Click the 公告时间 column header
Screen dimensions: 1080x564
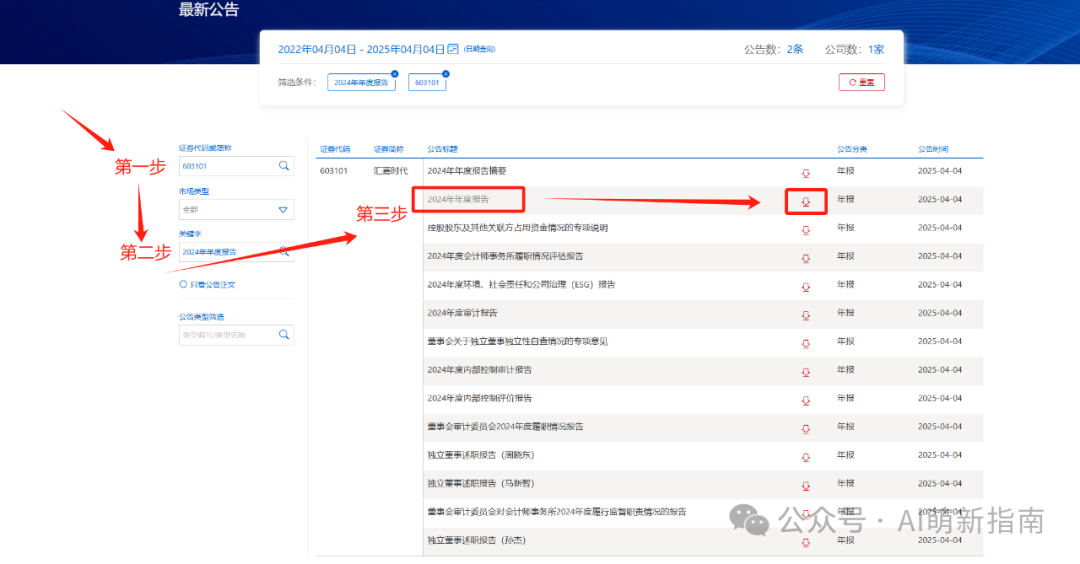pyautogui.click(x=933, y=149)
